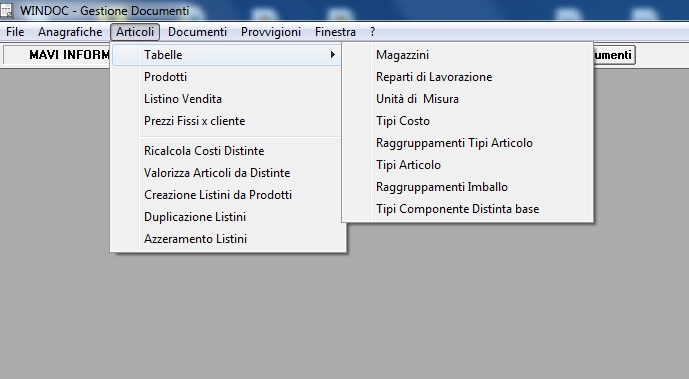Select Duplicazione Listini entry
This screenshot has height=379, width=689.
click(227, 217)
